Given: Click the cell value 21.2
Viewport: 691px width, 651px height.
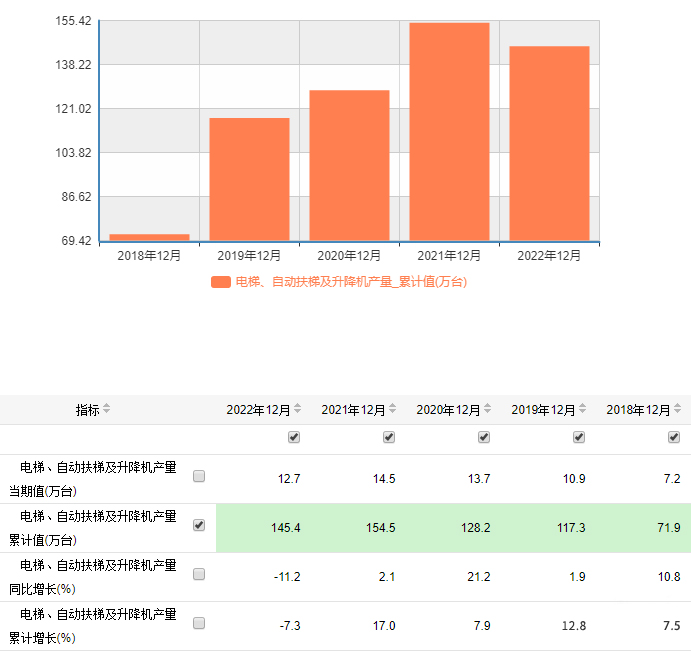Looking at the screenshot, I should click(479, 577).
